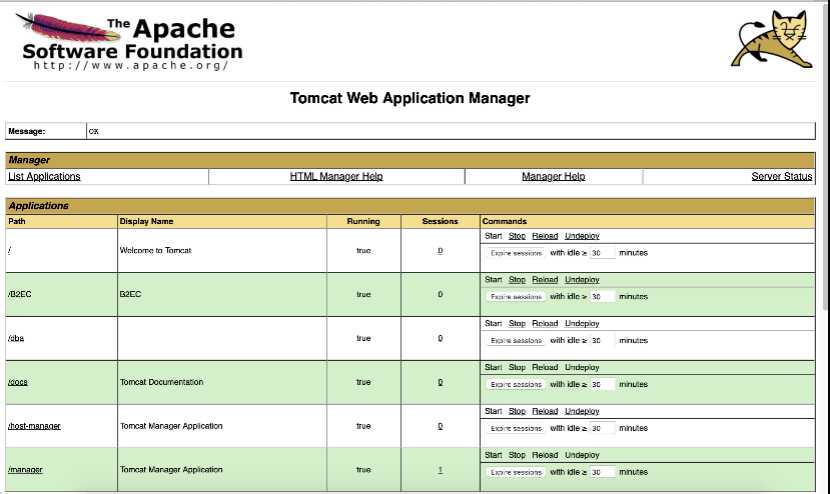The height and width of the screenshot is (494, 830).
Task: Open the /host-manager path link
Action: [34, 426]
